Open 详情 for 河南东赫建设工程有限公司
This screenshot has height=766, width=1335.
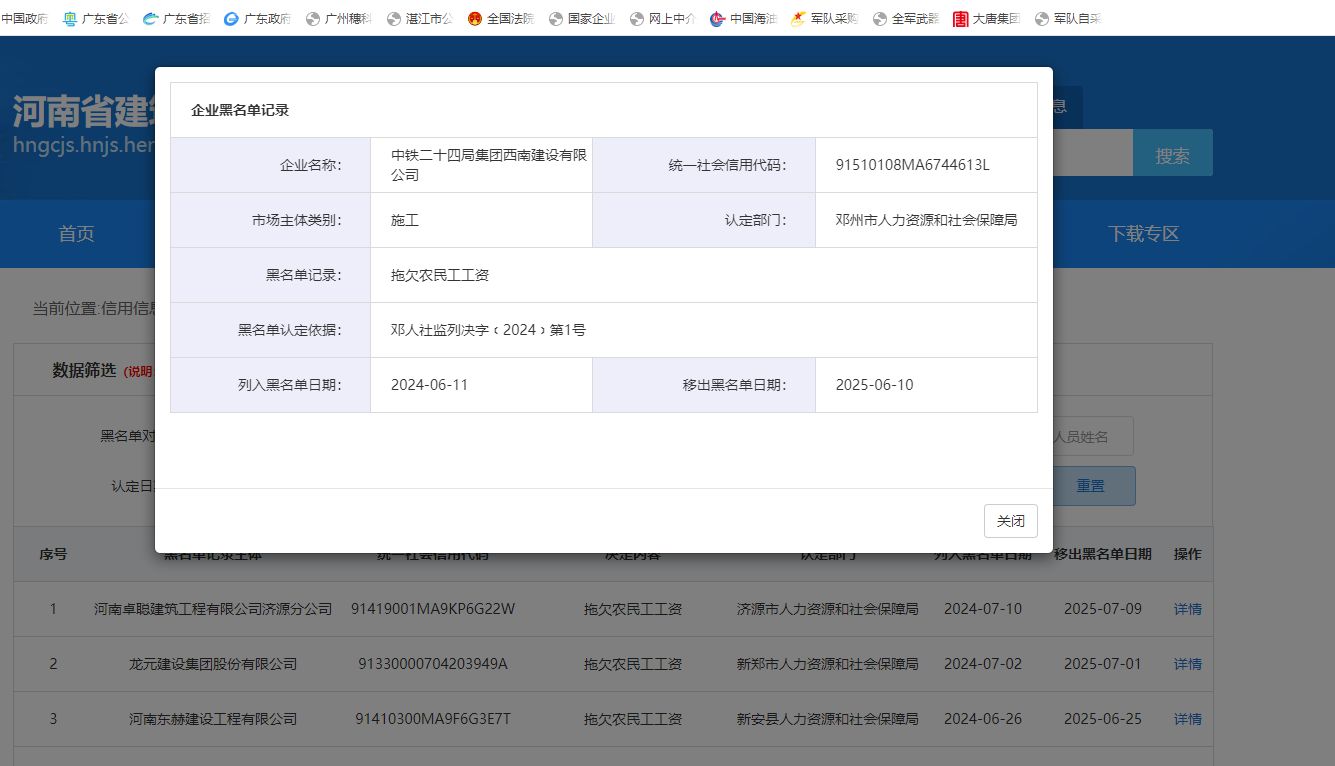[1187, 719]
